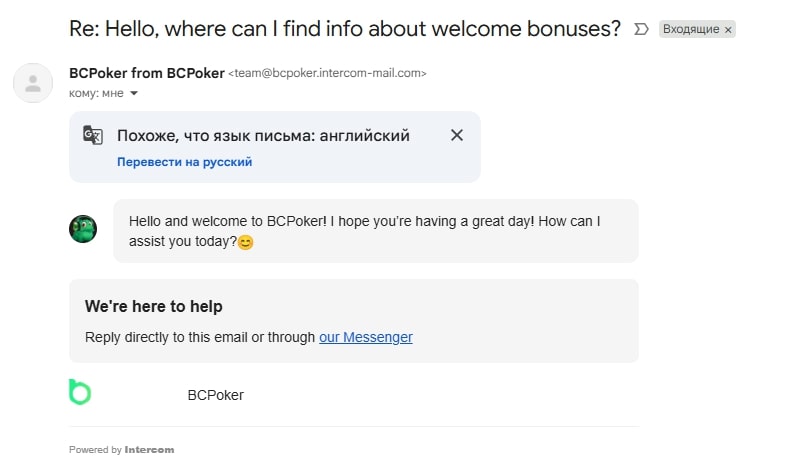Click the green support agent avatar
The height and width of the screenshot is (468, 794).
coord(83,229)
